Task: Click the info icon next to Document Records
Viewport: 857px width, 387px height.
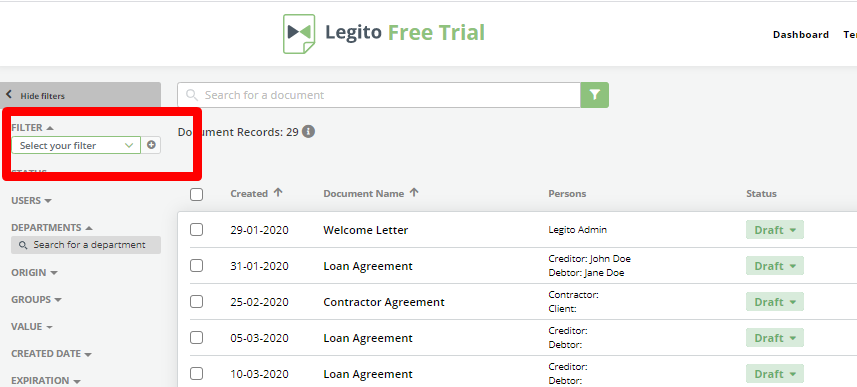Action: point(309,132)
